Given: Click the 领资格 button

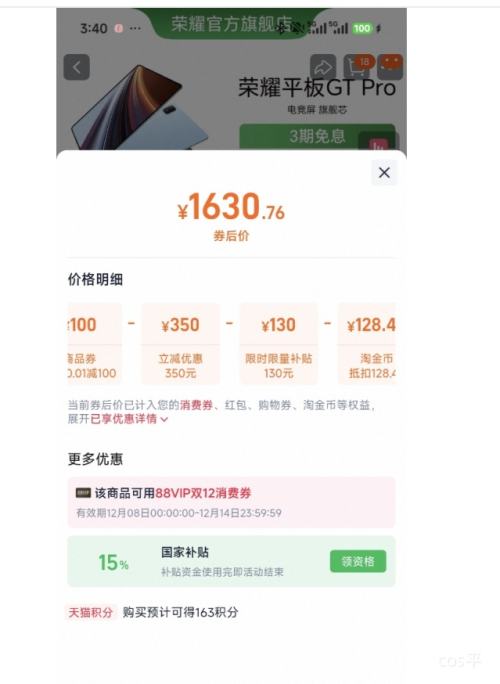Looking at the screenshot, I should 358,561.
